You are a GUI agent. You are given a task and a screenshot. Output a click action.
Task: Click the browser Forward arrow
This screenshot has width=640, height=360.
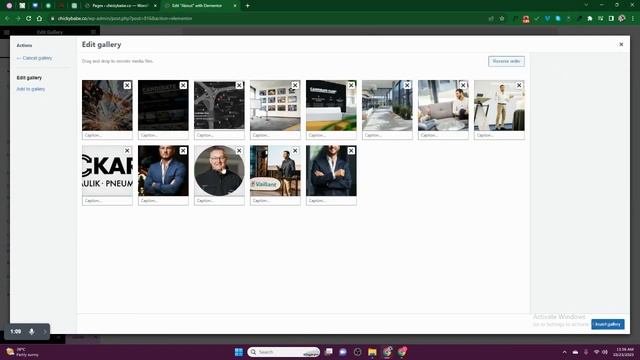tap(18, 18)
